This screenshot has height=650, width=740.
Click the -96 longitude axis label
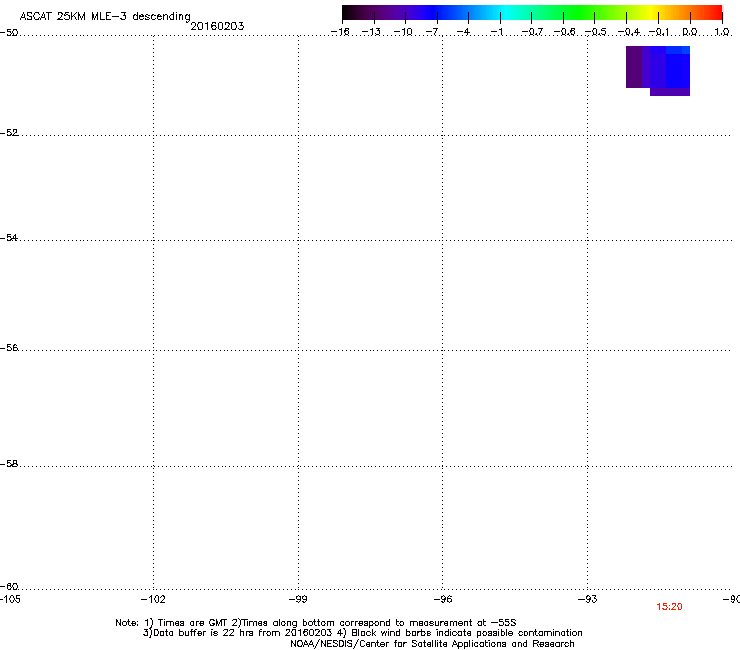tap(443, 599)
